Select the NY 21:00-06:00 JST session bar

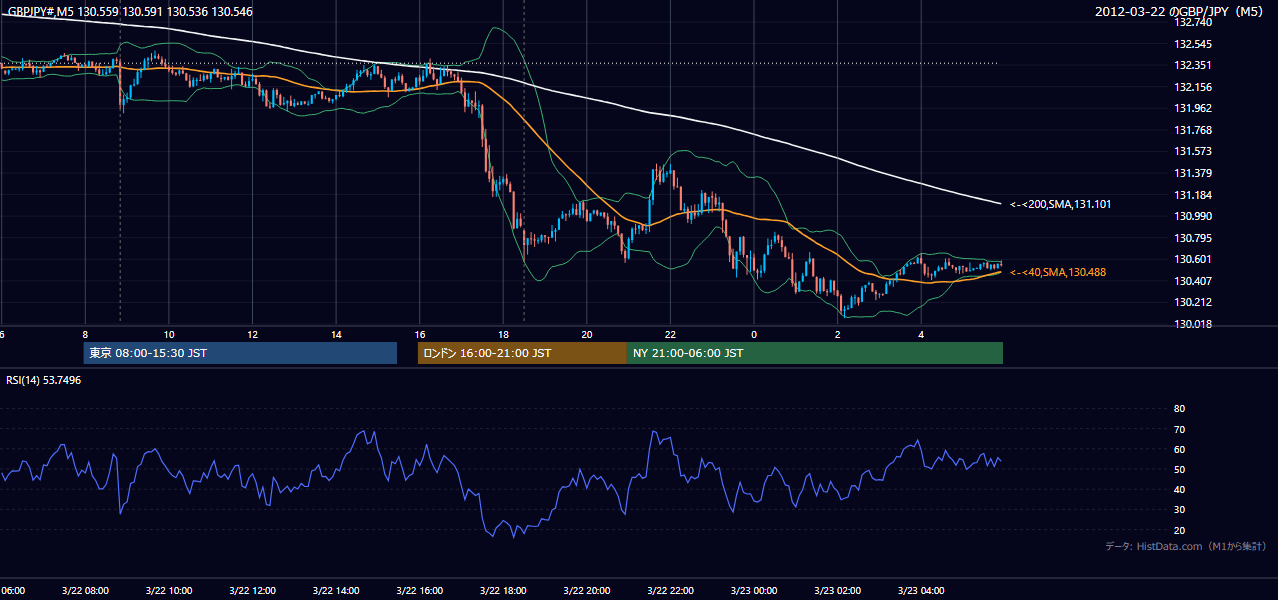coord(815,353)
